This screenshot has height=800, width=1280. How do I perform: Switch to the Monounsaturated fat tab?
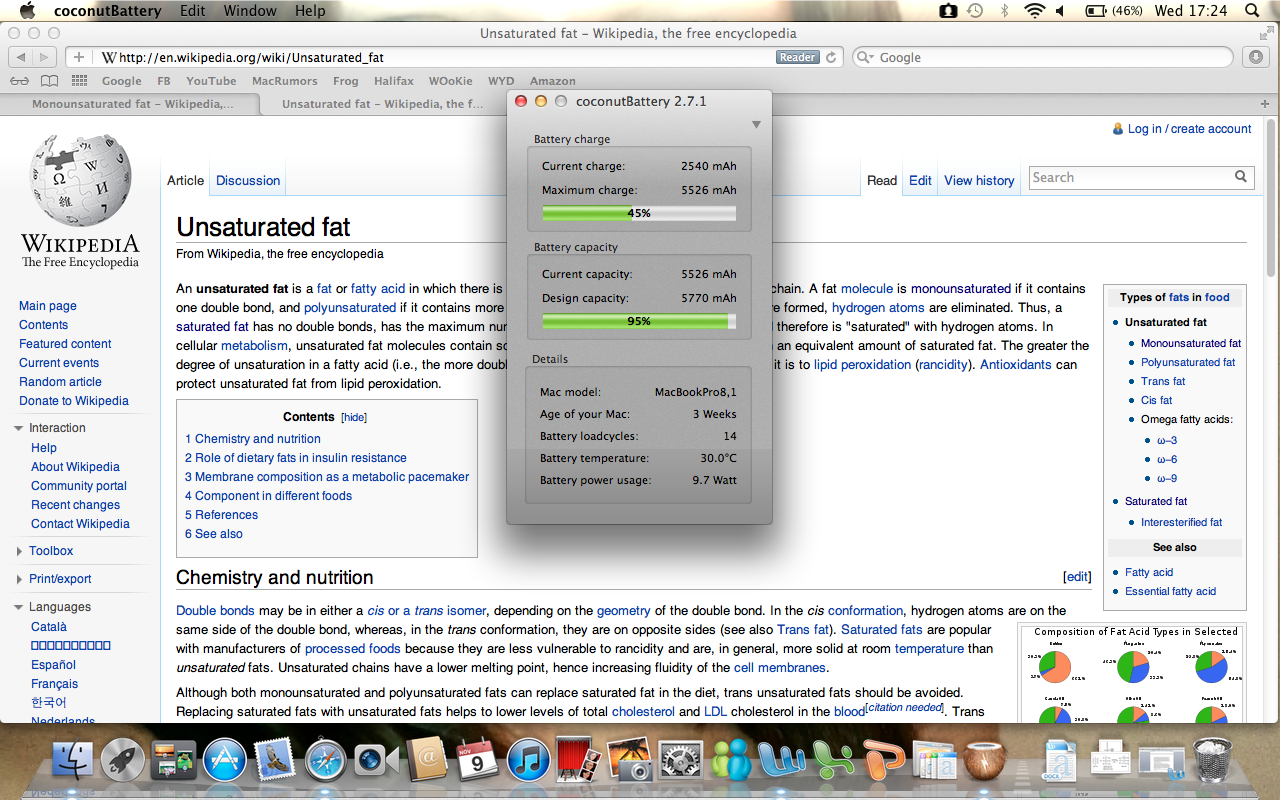click(x=131, y=104)
